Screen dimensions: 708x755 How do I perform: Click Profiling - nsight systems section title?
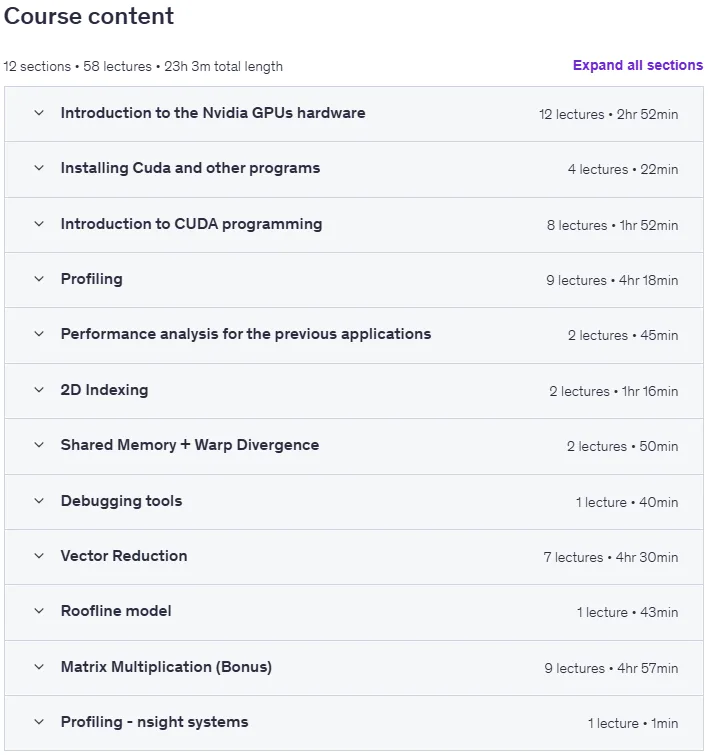(x=155, y=722)
